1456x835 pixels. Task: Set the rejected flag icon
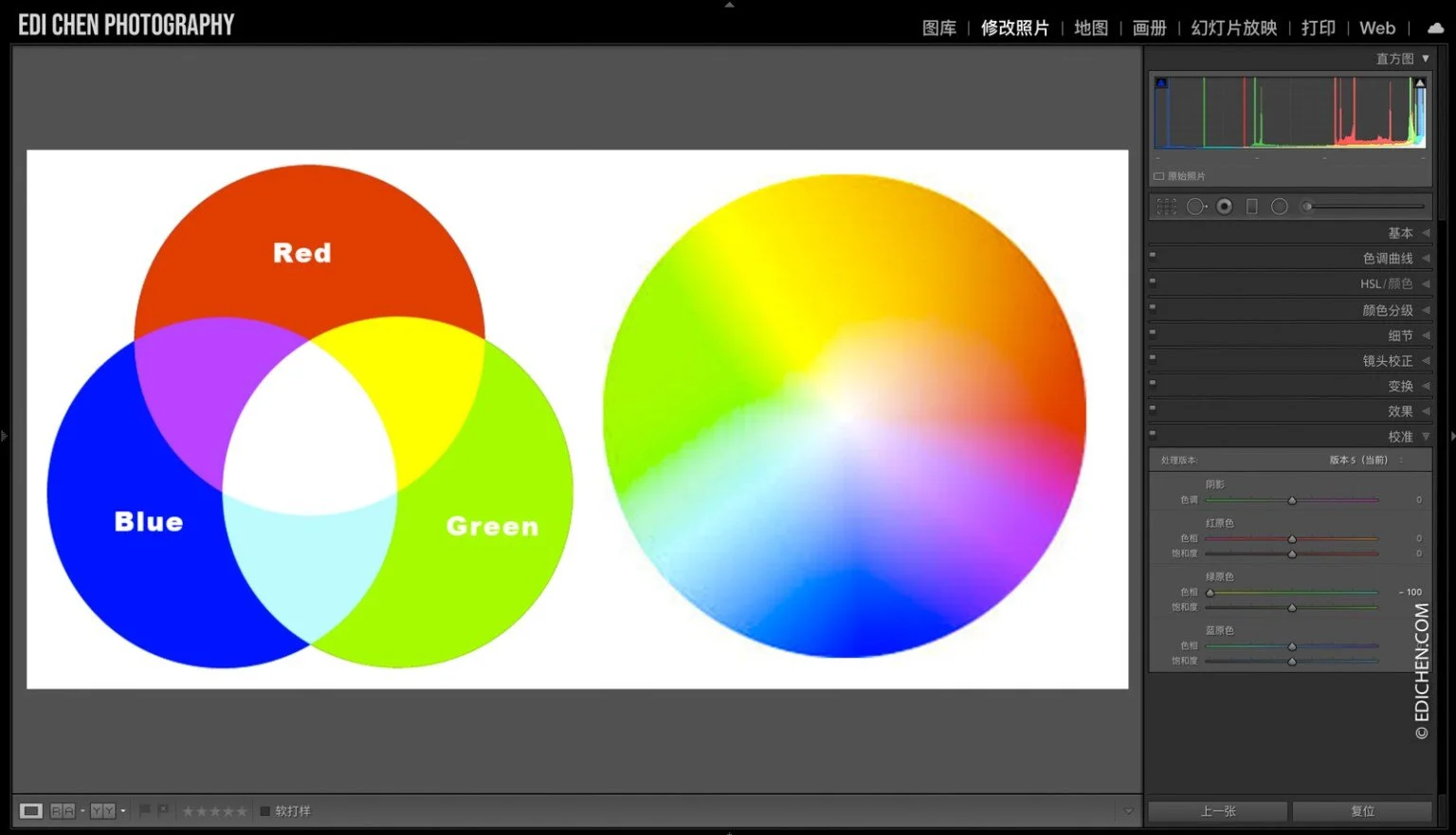pos(163,810)
